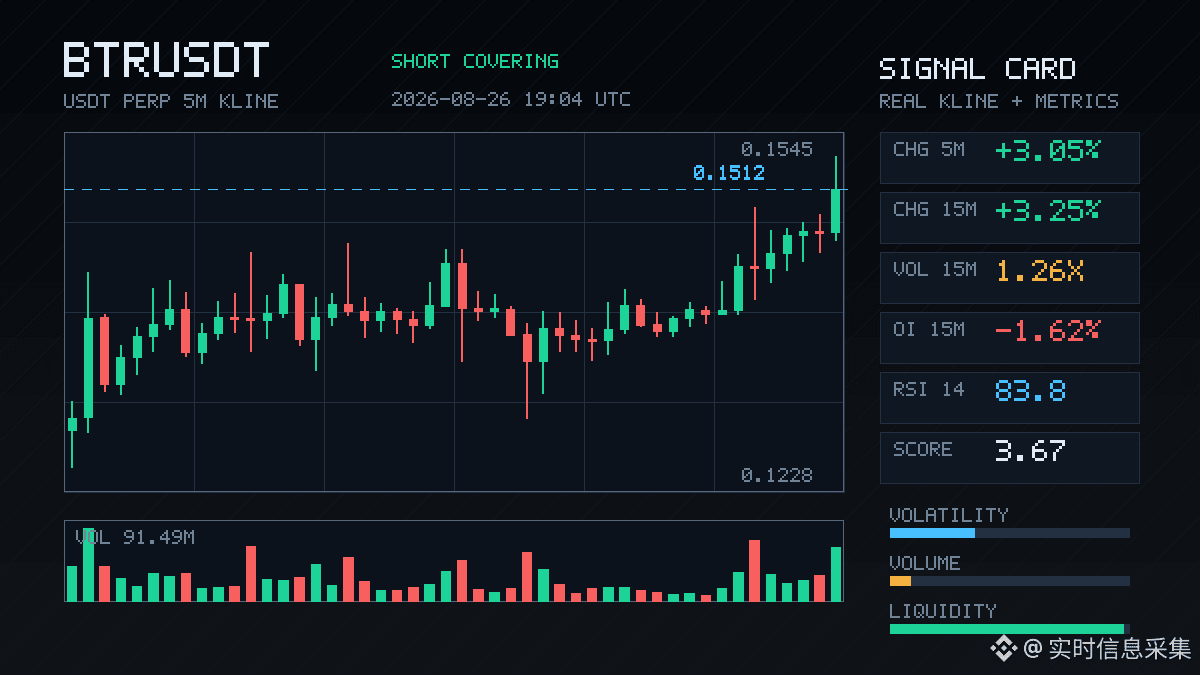This screenshot has height=675, width=1200.
Task: Click the SIGNAL CARD heading
Action: 977,69
